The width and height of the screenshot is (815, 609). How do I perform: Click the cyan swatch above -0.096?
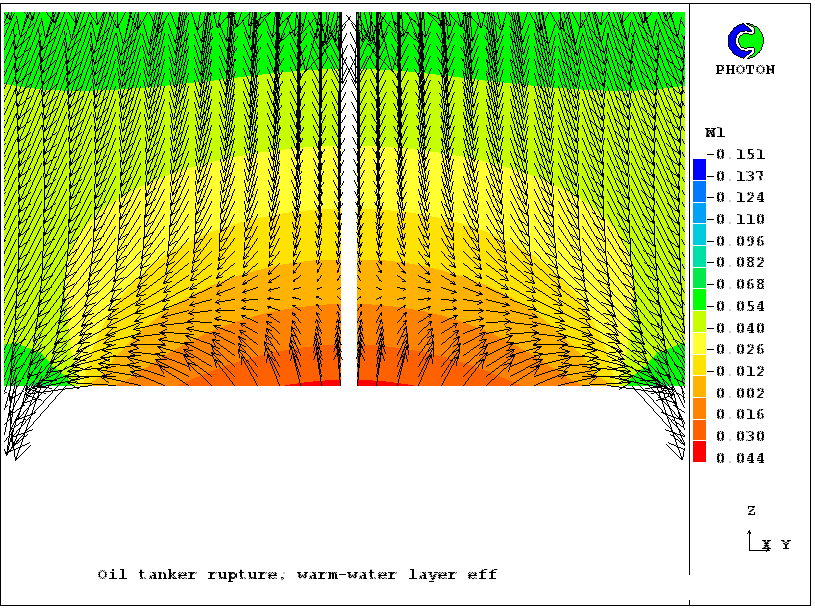point(700,234)
